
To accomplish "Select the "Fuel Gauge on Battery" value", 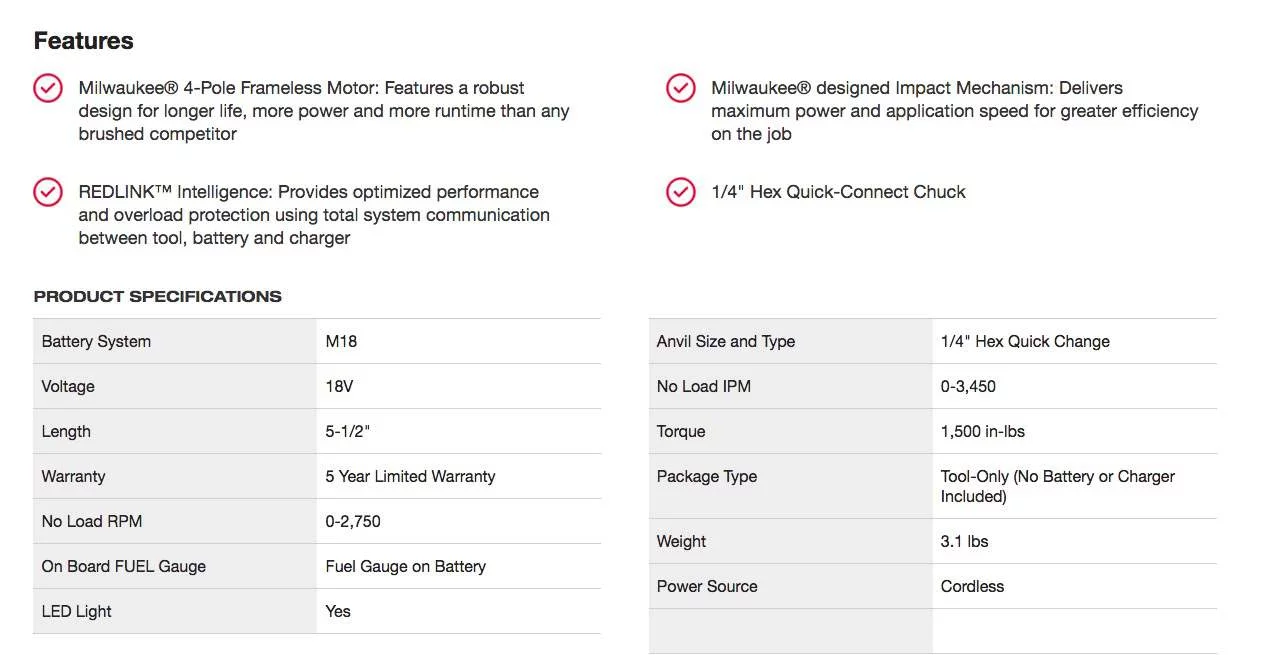I will (x=406, y=566).
